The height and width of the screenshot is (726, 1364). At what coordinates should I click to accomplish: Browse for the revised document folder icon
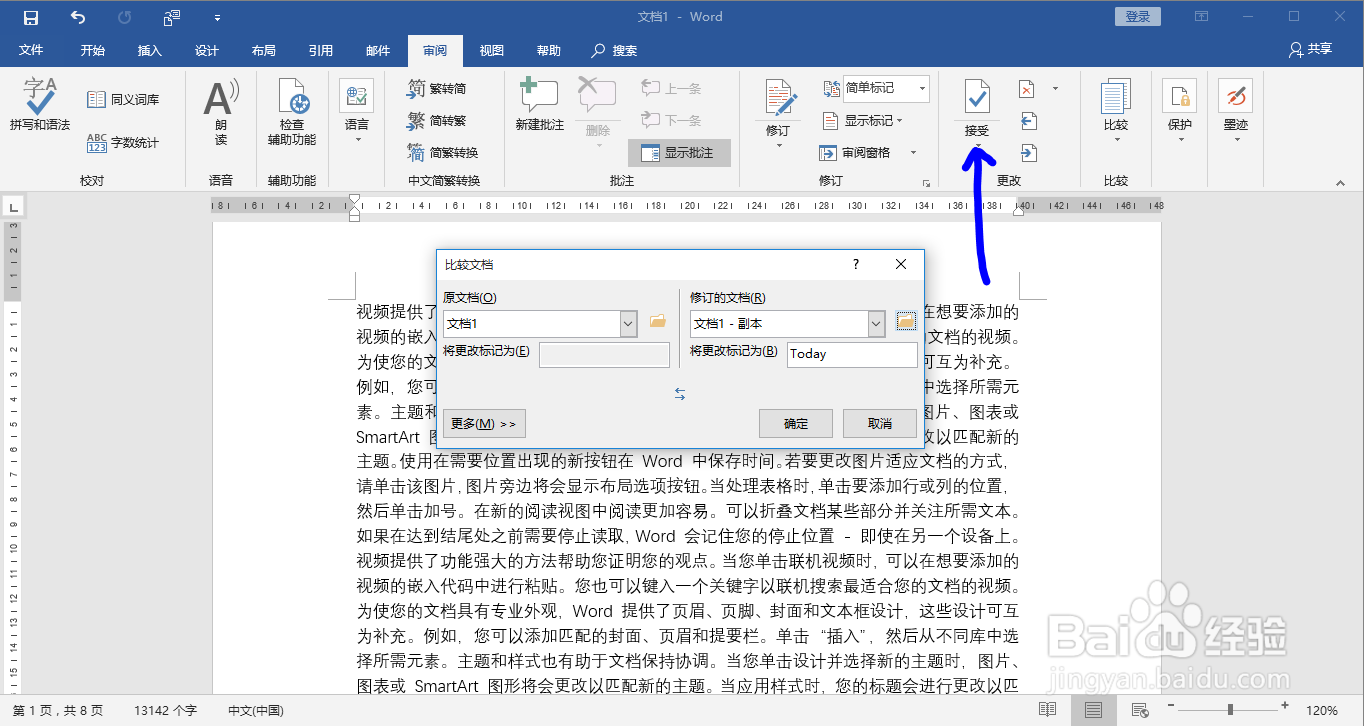[x=906, y=322]
